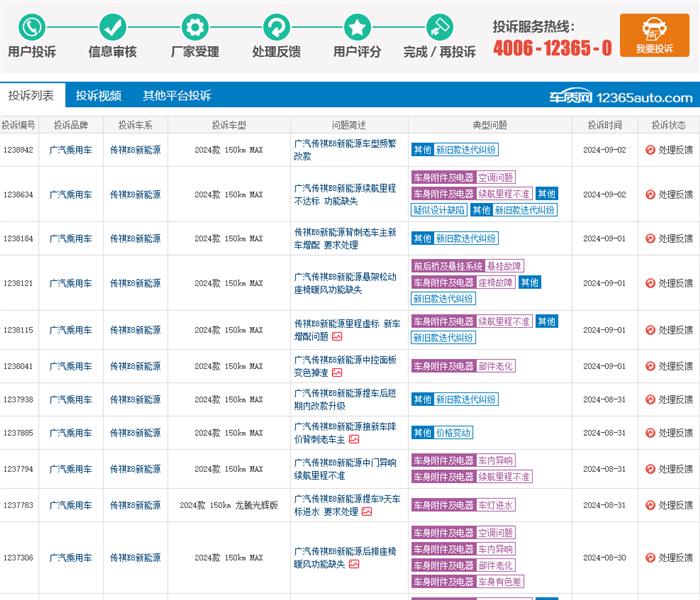Screen dimensions: 700x600
Task: Open the 投诉列表 tab
Action: pyautogui.click(x=32, y=95)
